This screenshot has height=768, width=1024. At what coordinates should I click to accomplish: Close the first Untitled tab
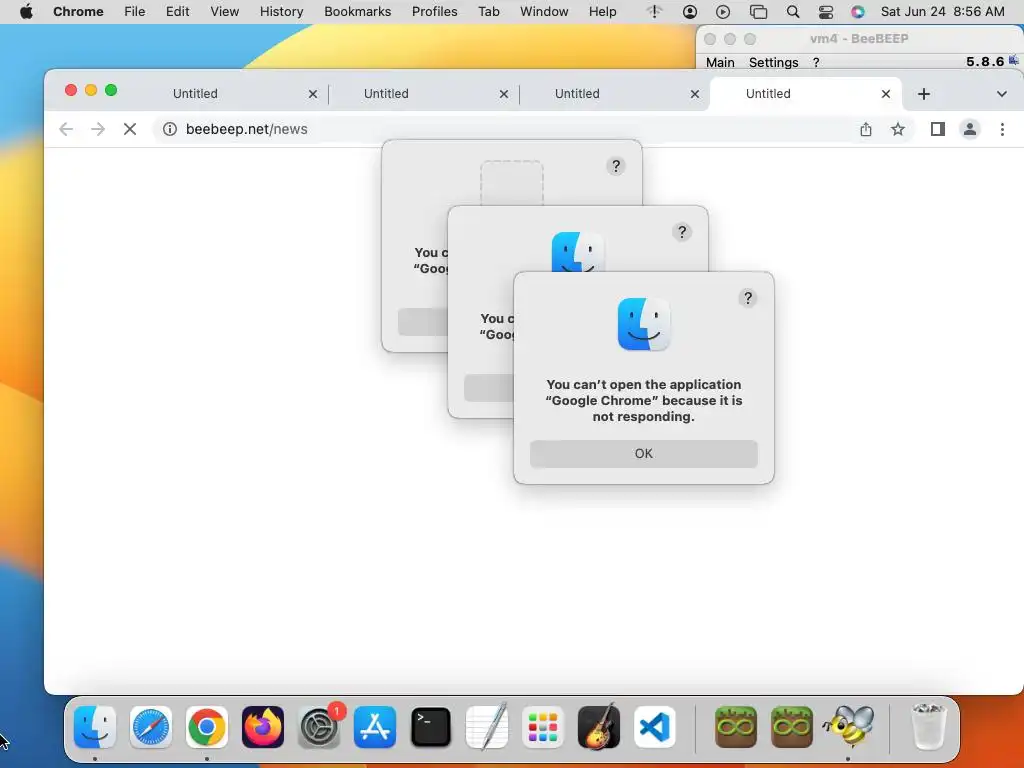(313, 94)
